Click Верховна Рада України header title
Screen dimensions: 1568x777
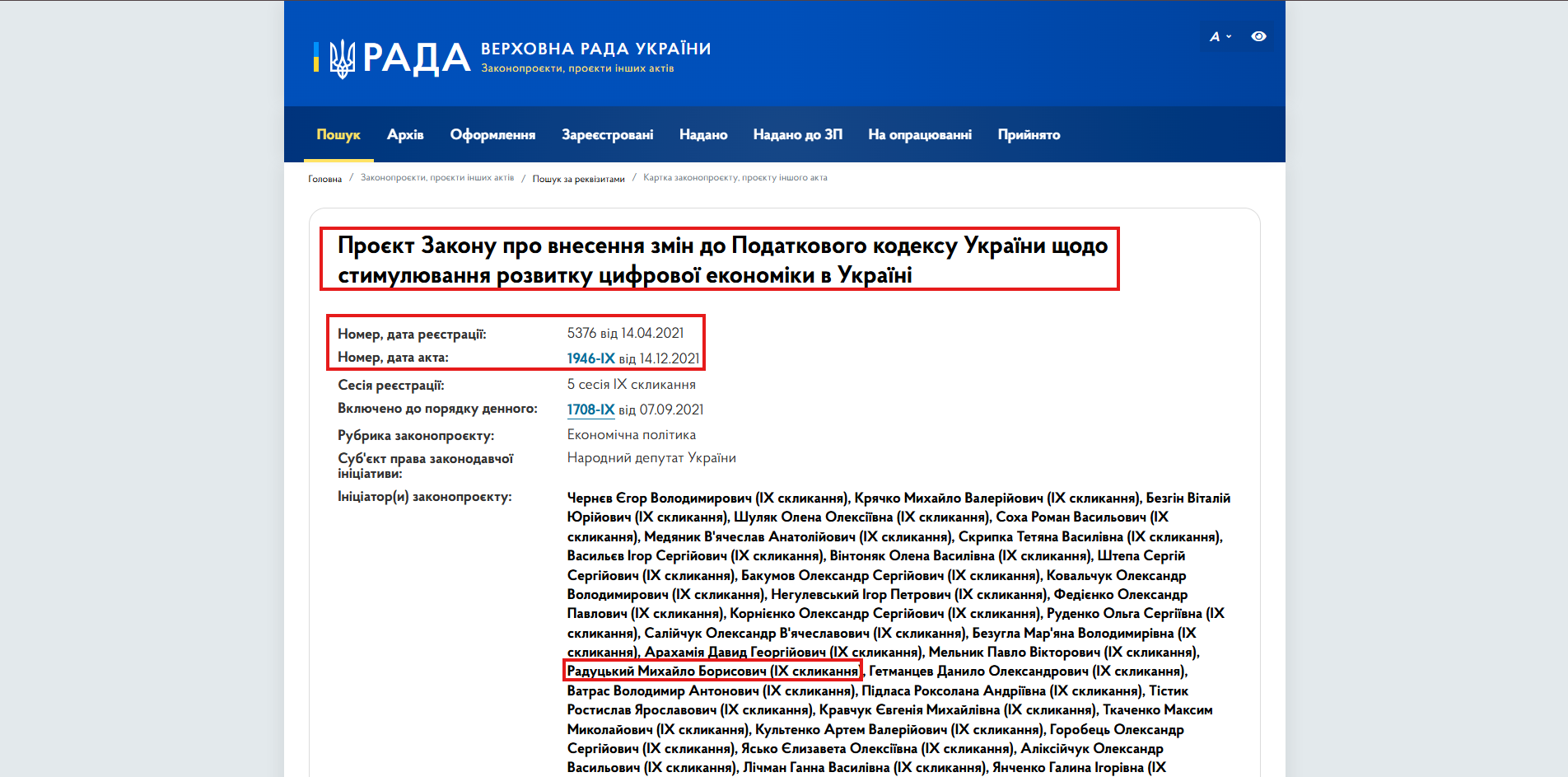pos(595,49)
